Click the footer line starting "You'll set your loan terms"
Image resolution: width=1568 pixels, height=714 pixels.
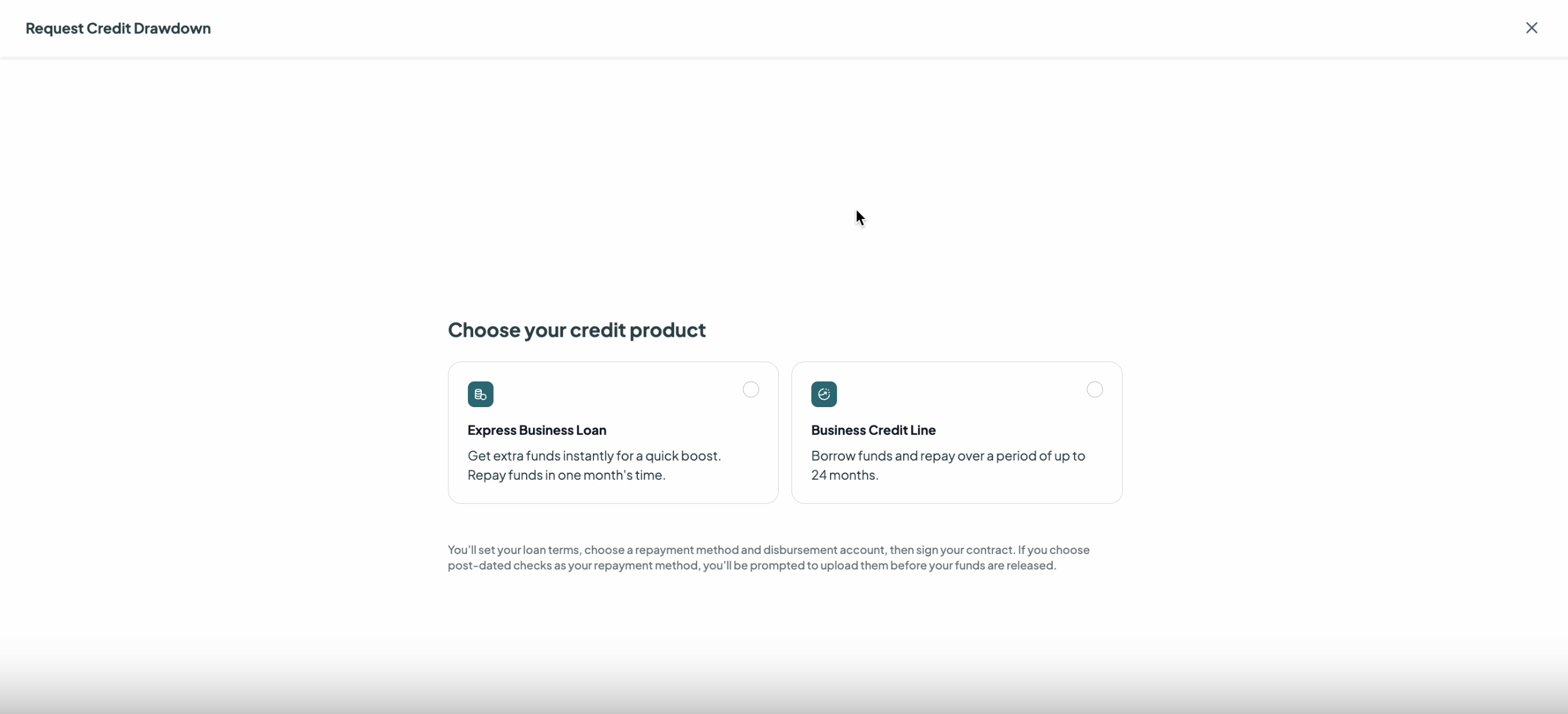click(768, 550)
